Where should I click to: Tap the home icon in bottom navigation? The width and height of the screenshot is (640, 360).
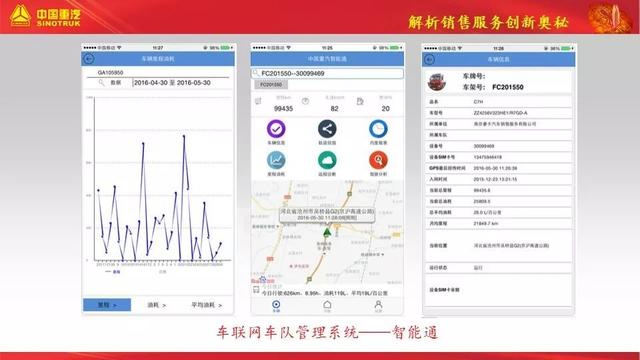[x=327, y=305]
